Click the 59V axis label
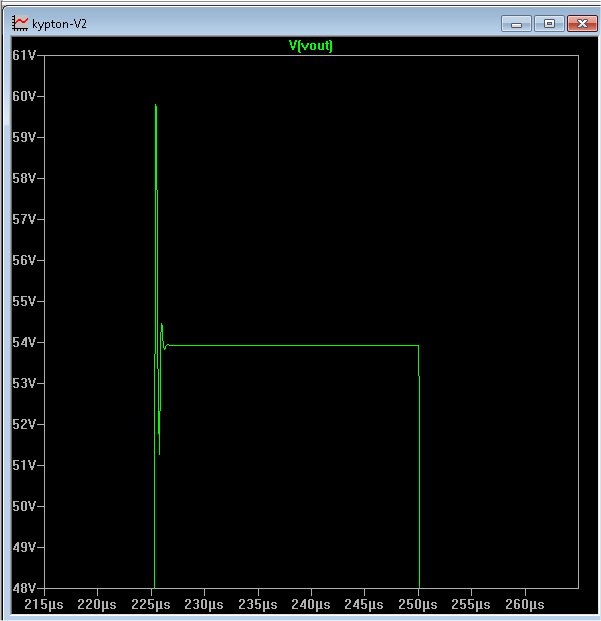Viewport: 601px width, 621px height. (24, 137)
